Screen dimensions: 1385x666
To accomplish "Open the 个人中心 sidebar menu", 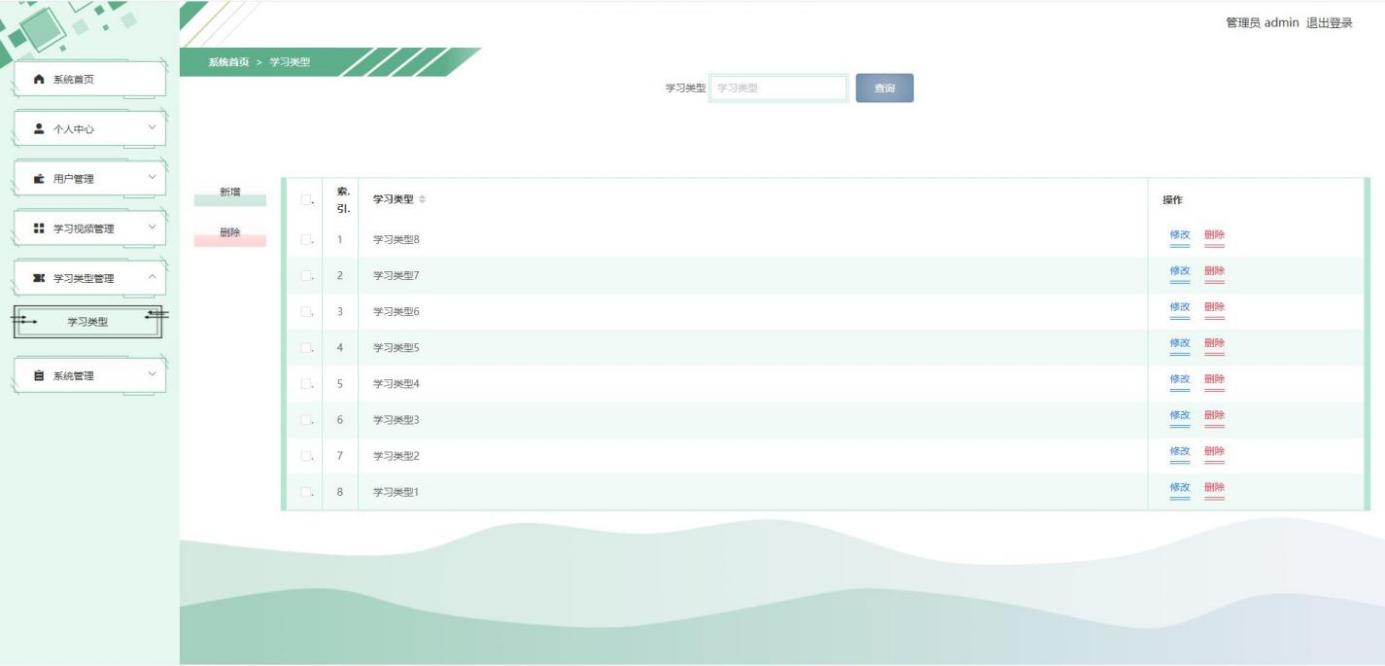I will [90, 129].
